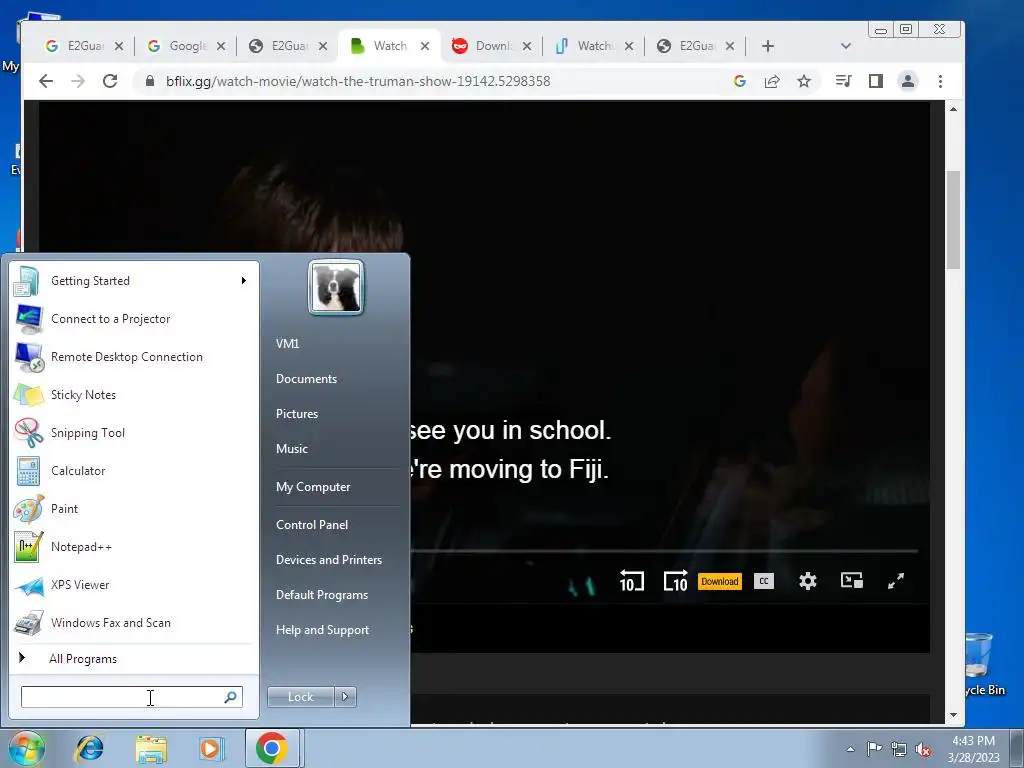Enter fullscreen video mode
This screenshot has width=1024, height=768.
896,581
